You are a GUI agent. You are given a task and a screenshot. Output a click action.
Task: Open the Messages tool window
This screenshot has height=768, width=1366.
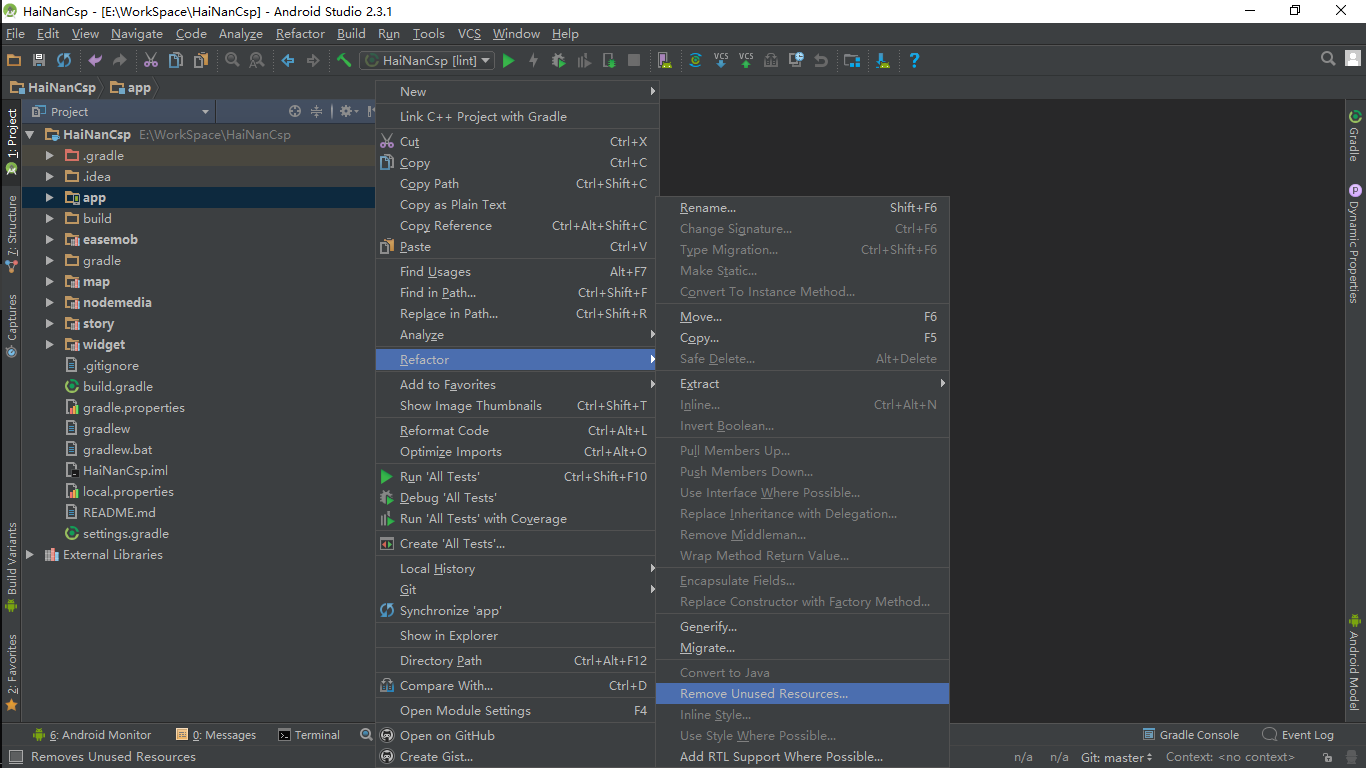(216, 735)
